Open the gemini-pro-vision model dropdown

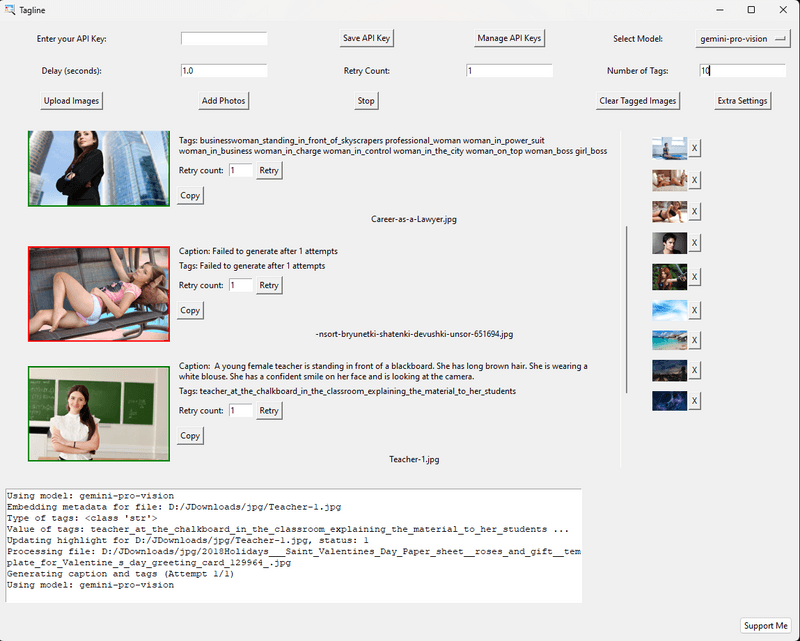click(743, 39)
